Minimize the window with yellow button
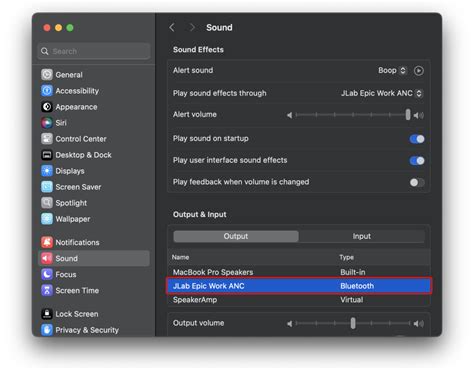 pos(59,28)
